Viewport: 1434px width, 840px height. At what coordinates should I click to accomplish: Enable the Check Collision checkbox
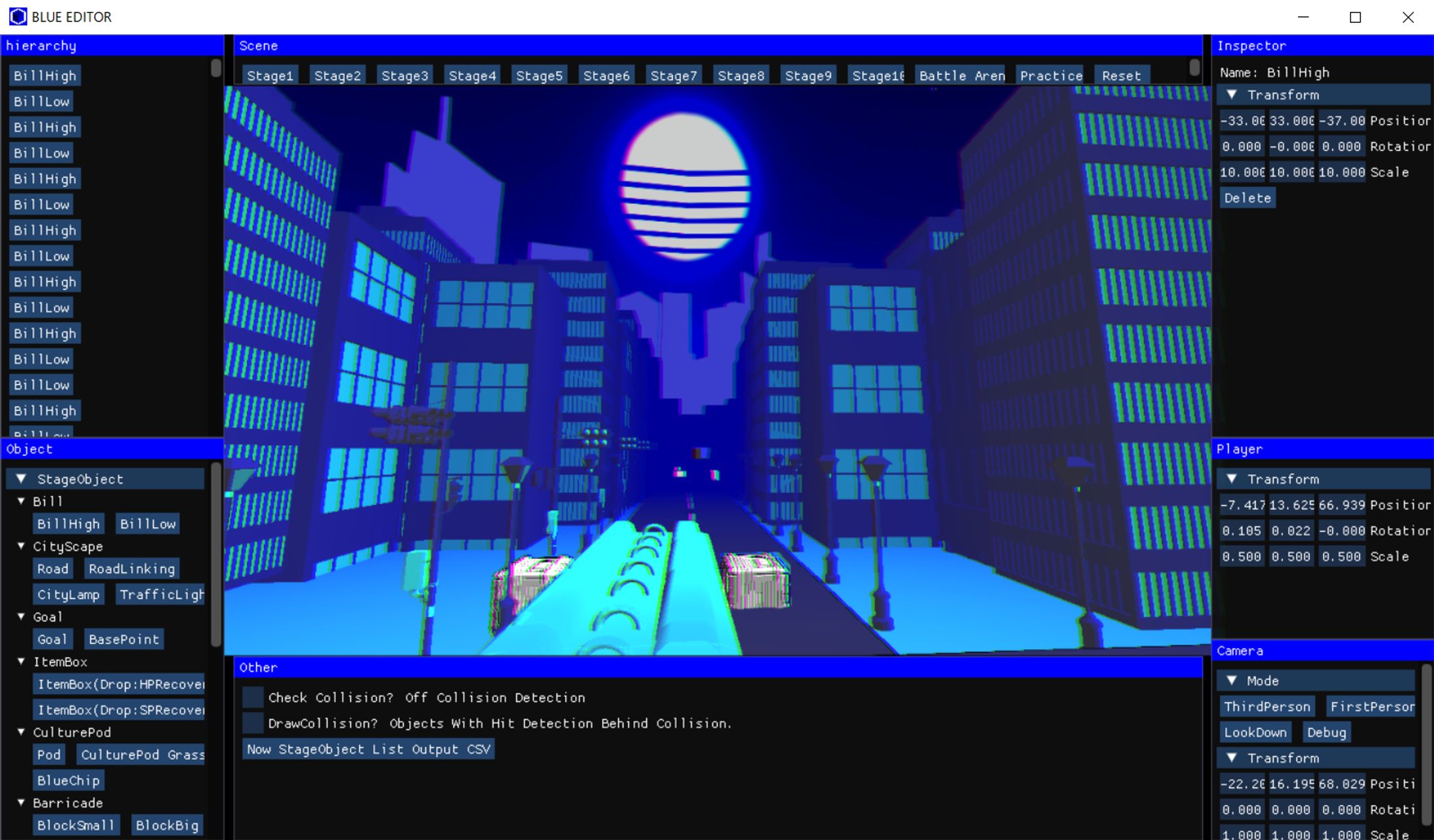[x=253, y=698]
